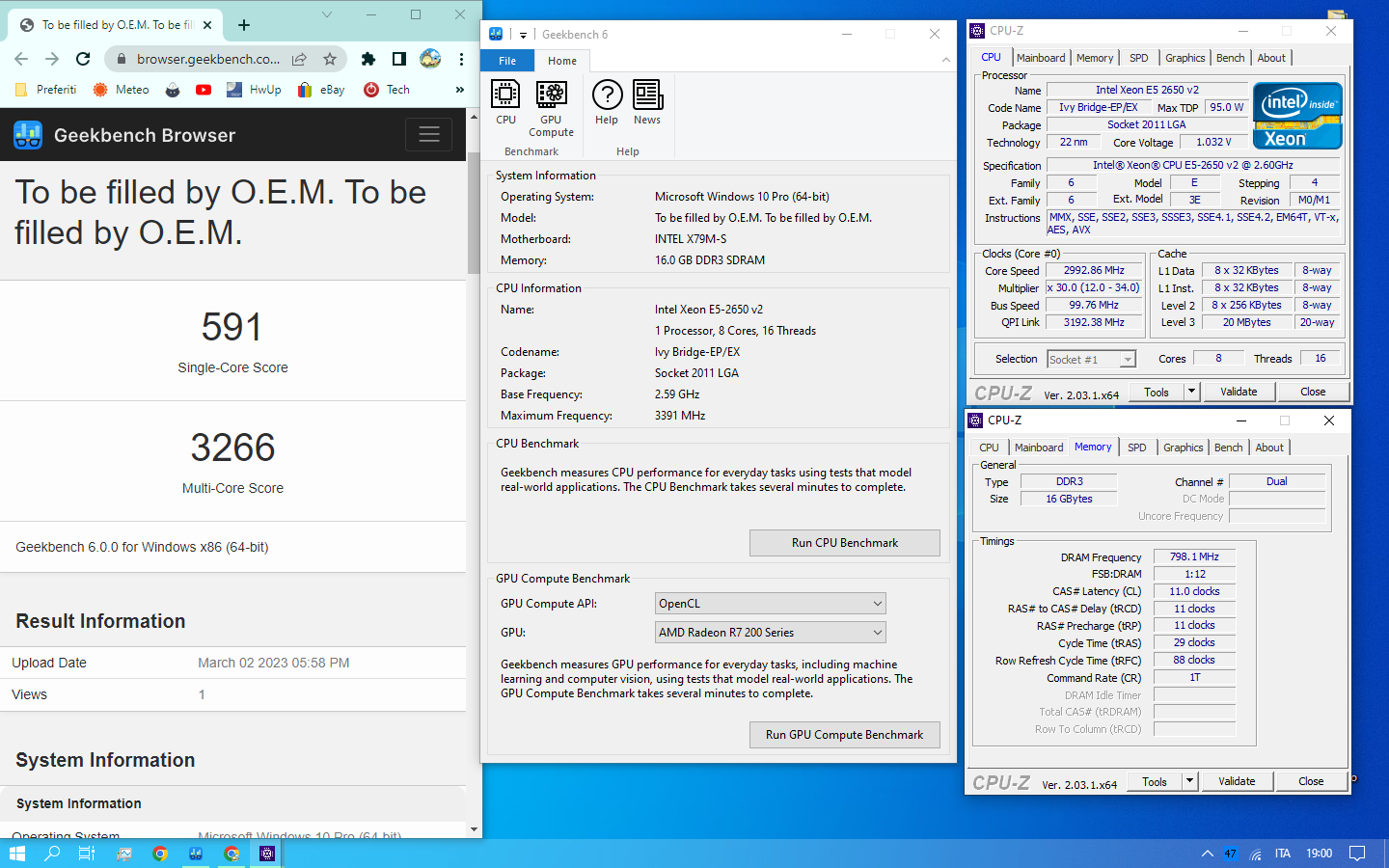Click the ITA language indicator
The image size is (1389, 868).
pos(1282,854)
